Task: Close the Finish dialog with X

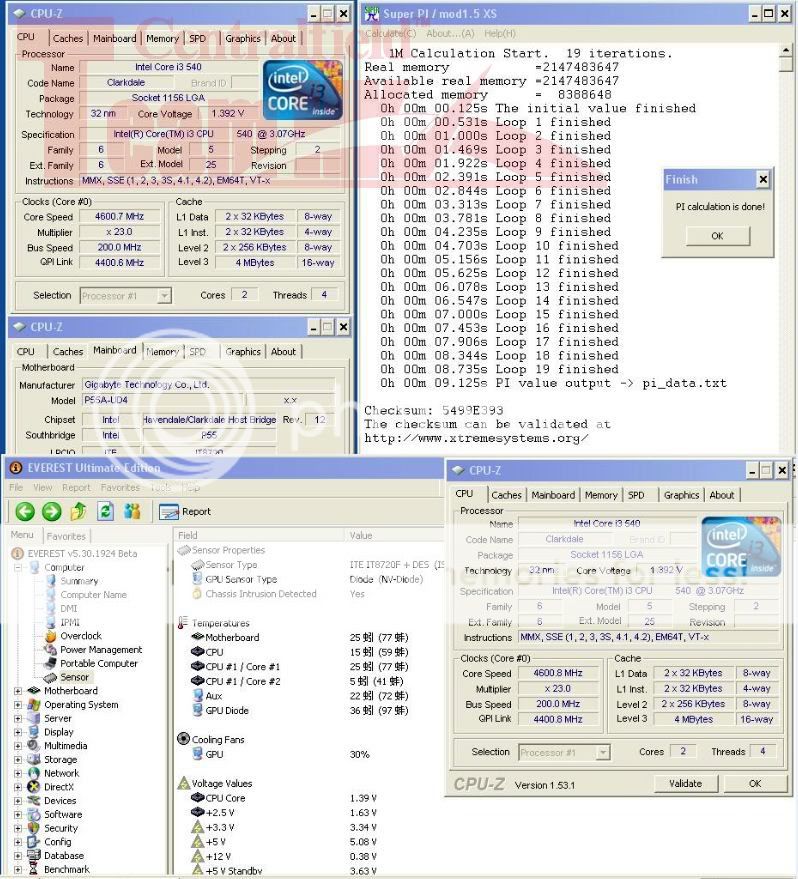Action: (763, 179)
